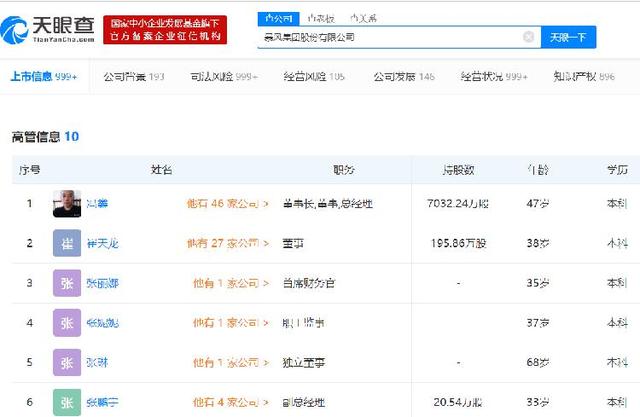Click the blue 崔 avatar in row 2
640x417 pixels.
(67, 243)
